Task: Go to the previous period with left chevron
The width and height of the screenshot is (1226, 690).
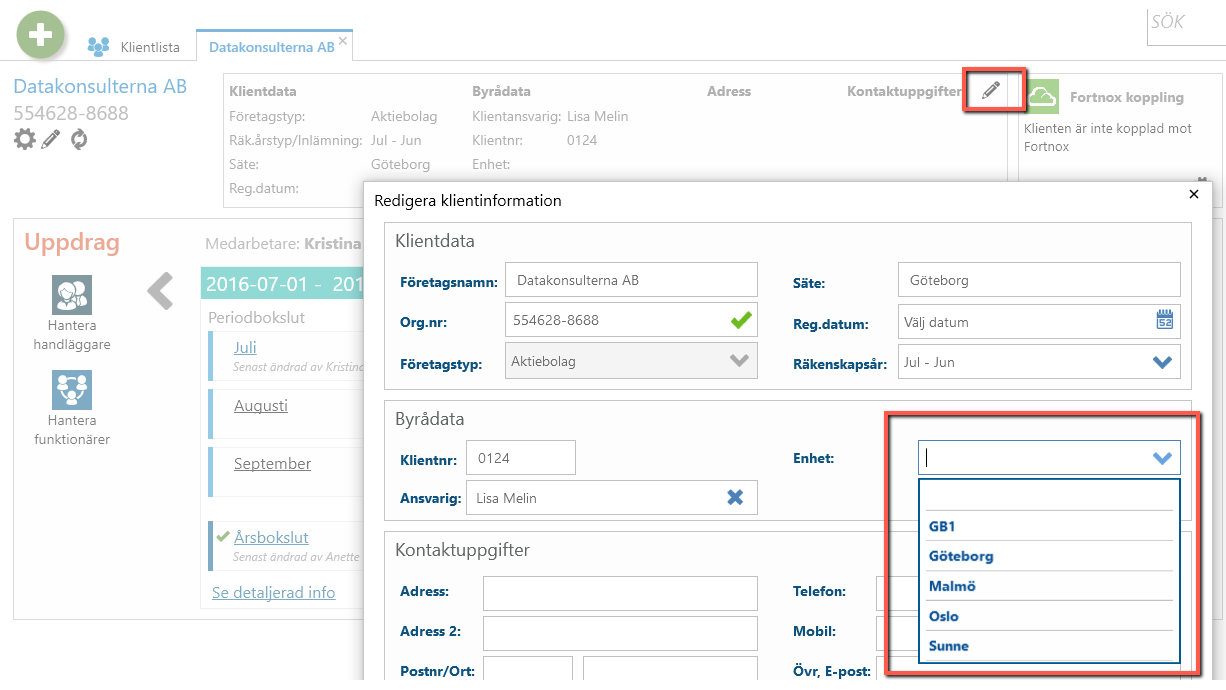Action: 161,290
